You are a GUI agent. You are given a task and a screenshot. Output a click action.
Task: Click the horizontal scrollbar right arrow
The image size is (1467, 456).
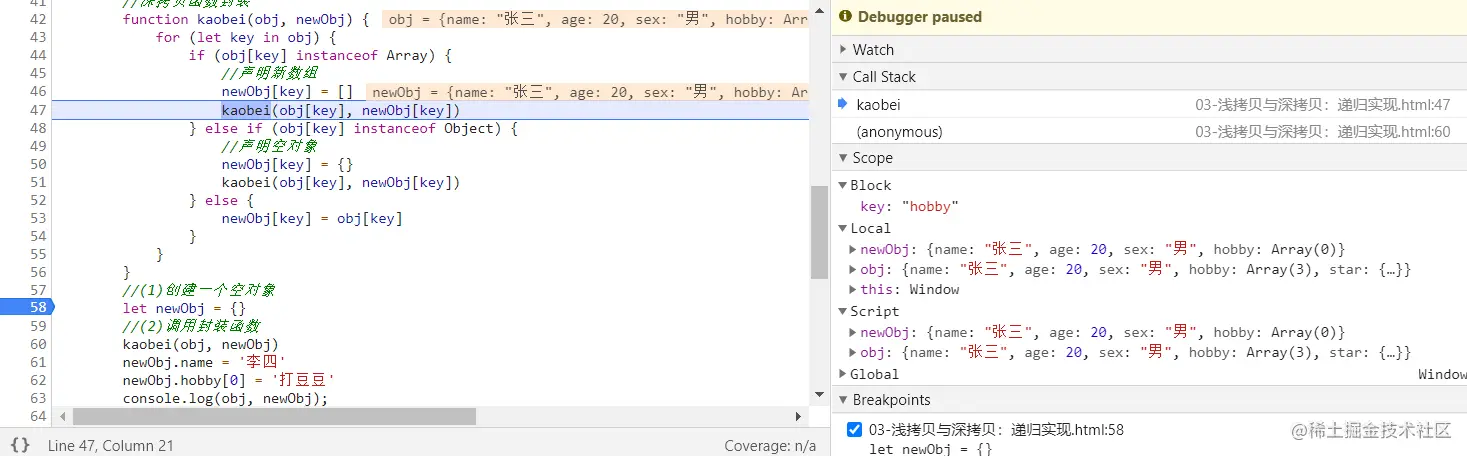point(799,416)
